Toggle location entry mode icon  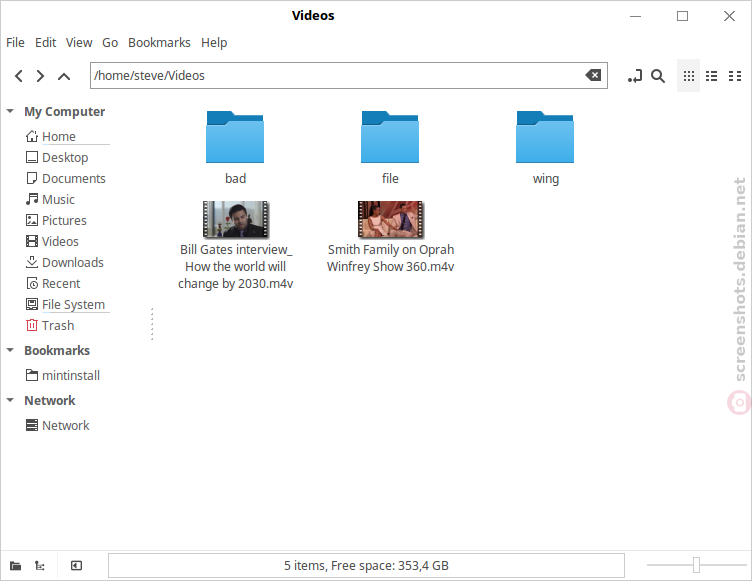[x=635, y=76]
